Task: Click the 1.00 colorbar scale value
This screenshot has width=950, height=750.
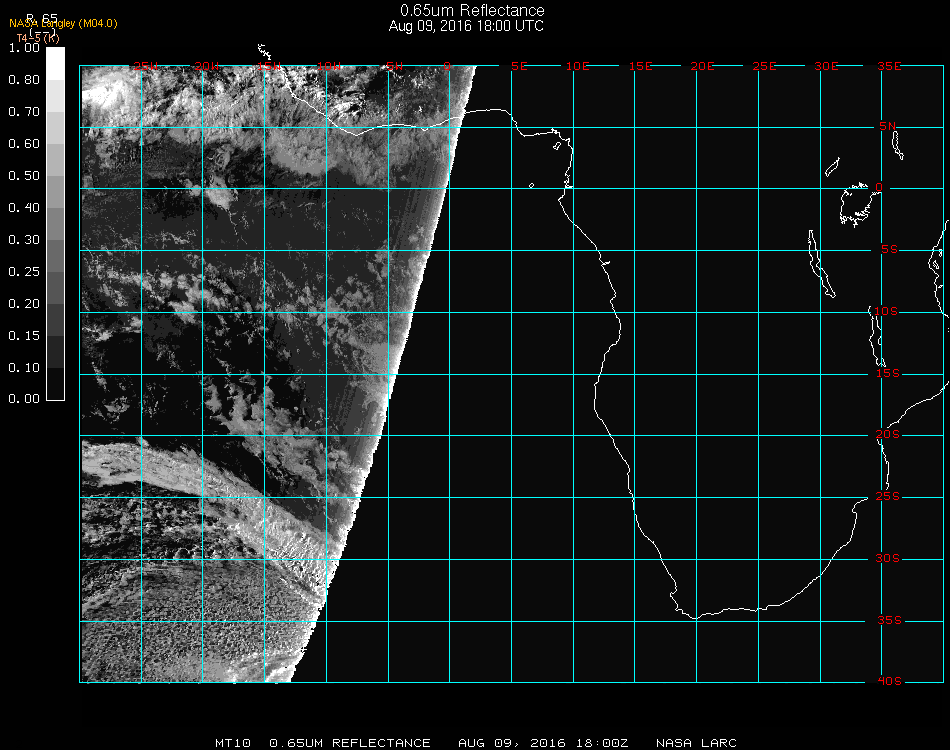Action: 24,48
